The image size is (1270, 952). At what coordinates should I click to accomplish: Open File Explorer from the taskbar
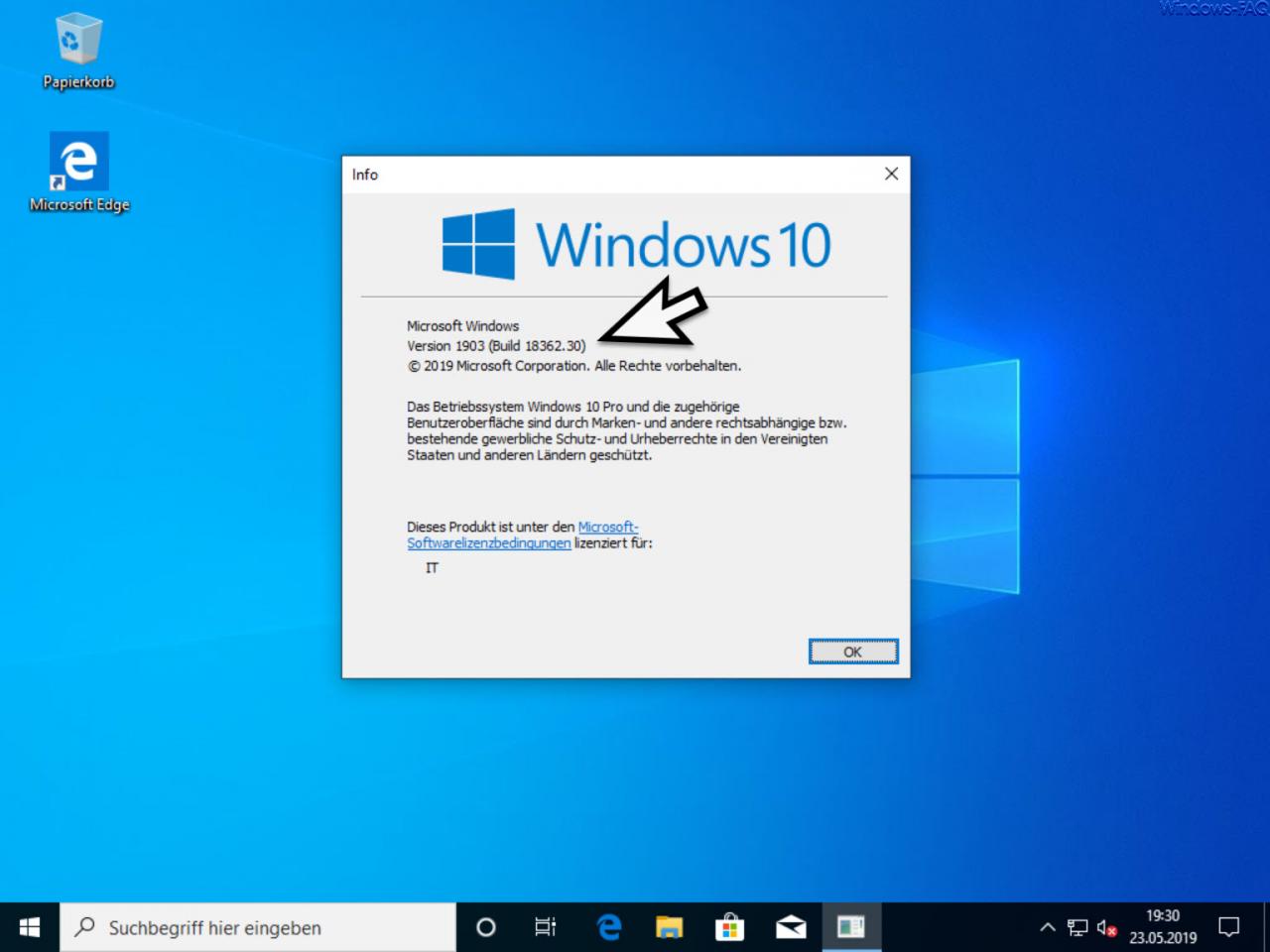(670, 927)
